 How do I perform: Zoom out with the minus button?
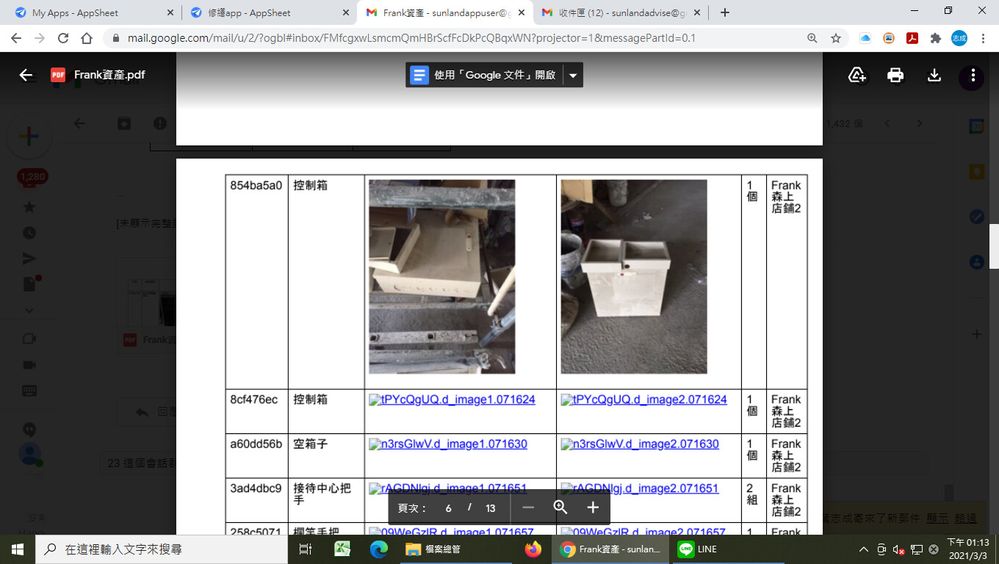pyautogui.click(x=528, y=507)
